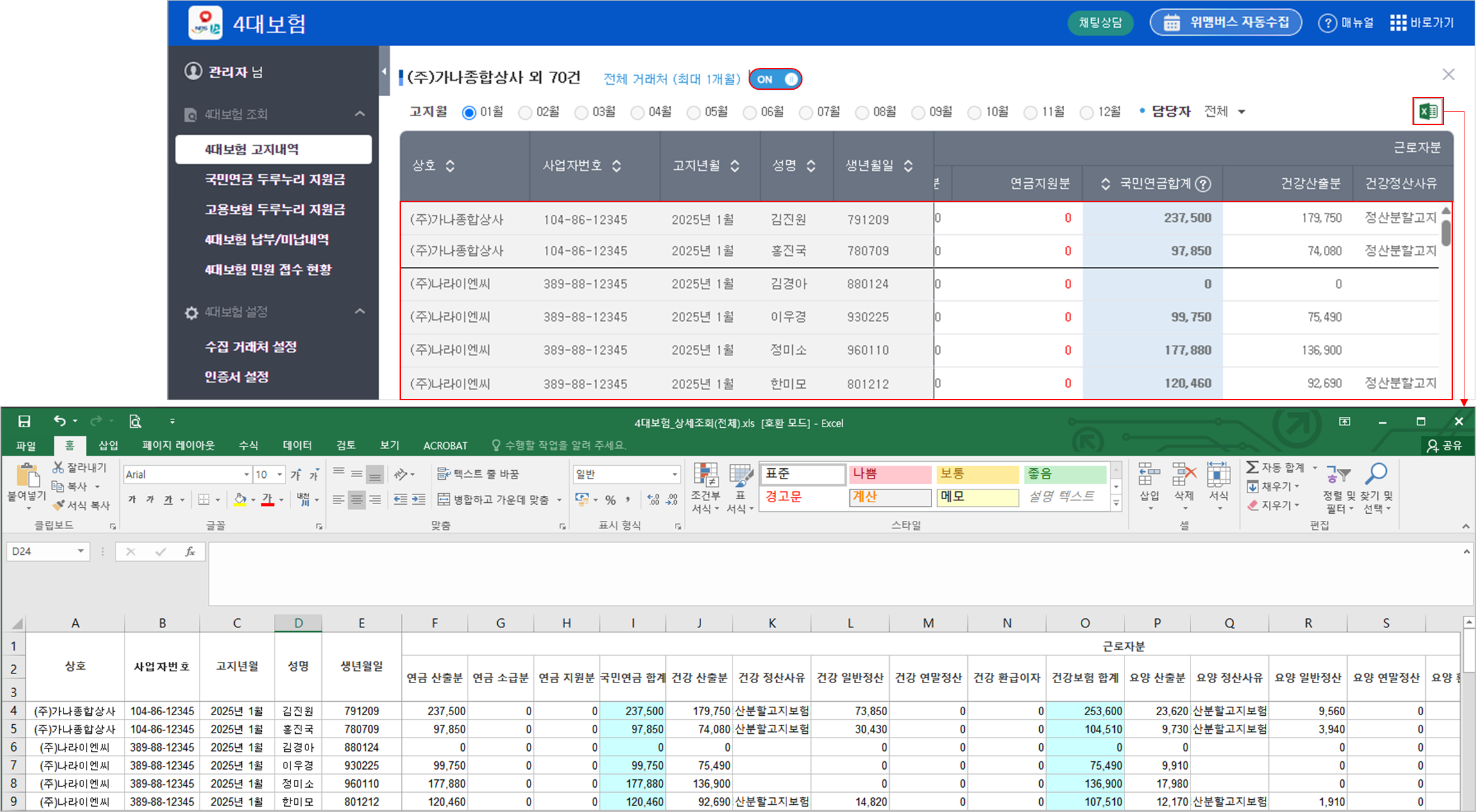Image resolution: width=1476 pixels, height=812 pixels.
Task: Open 4대보험 납부/미납내역 menu link
Action: click(267, 240)
